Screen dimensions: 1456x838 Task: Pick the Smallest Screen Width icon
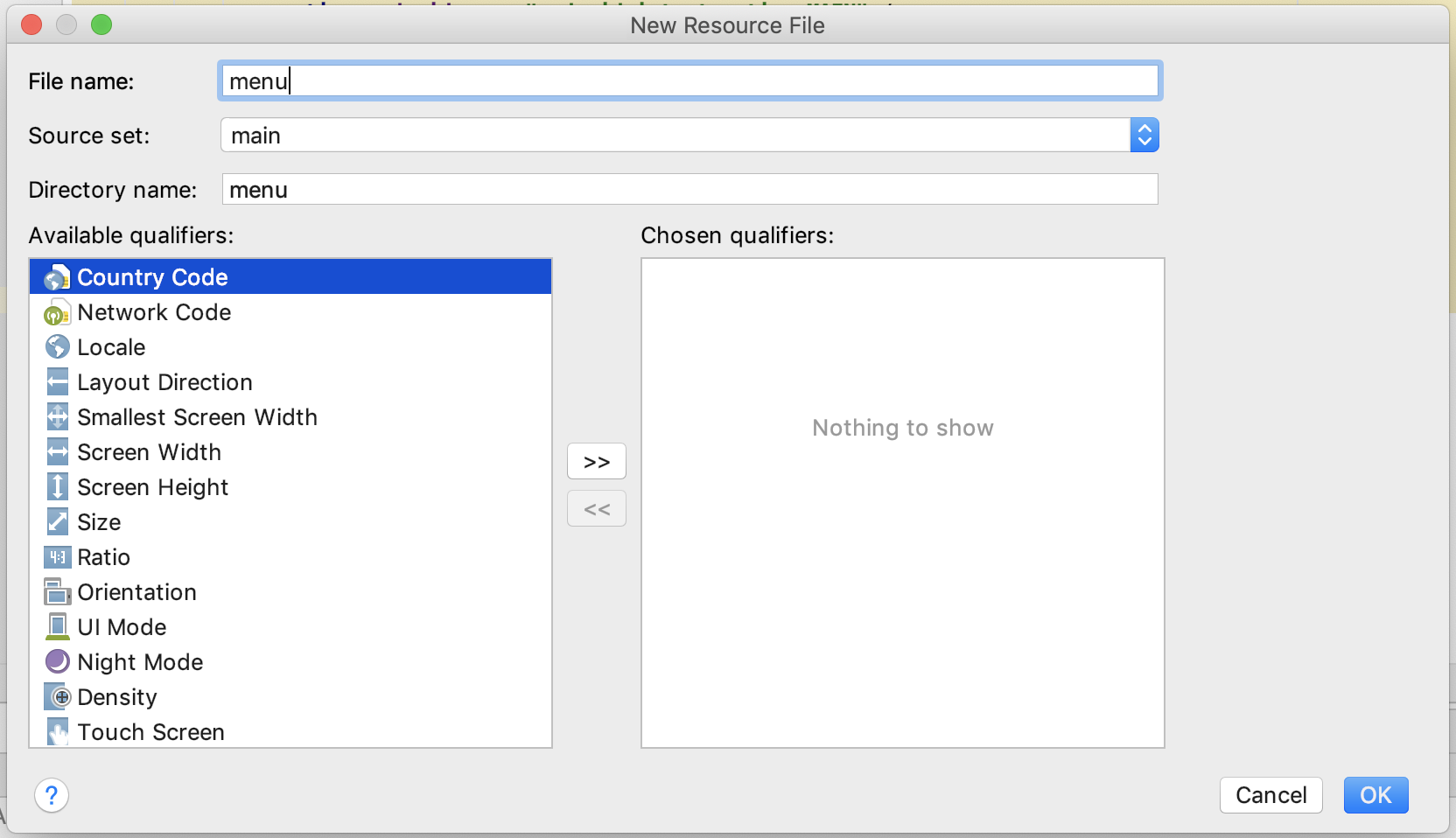pyautogui.click(x=57, y=417)
